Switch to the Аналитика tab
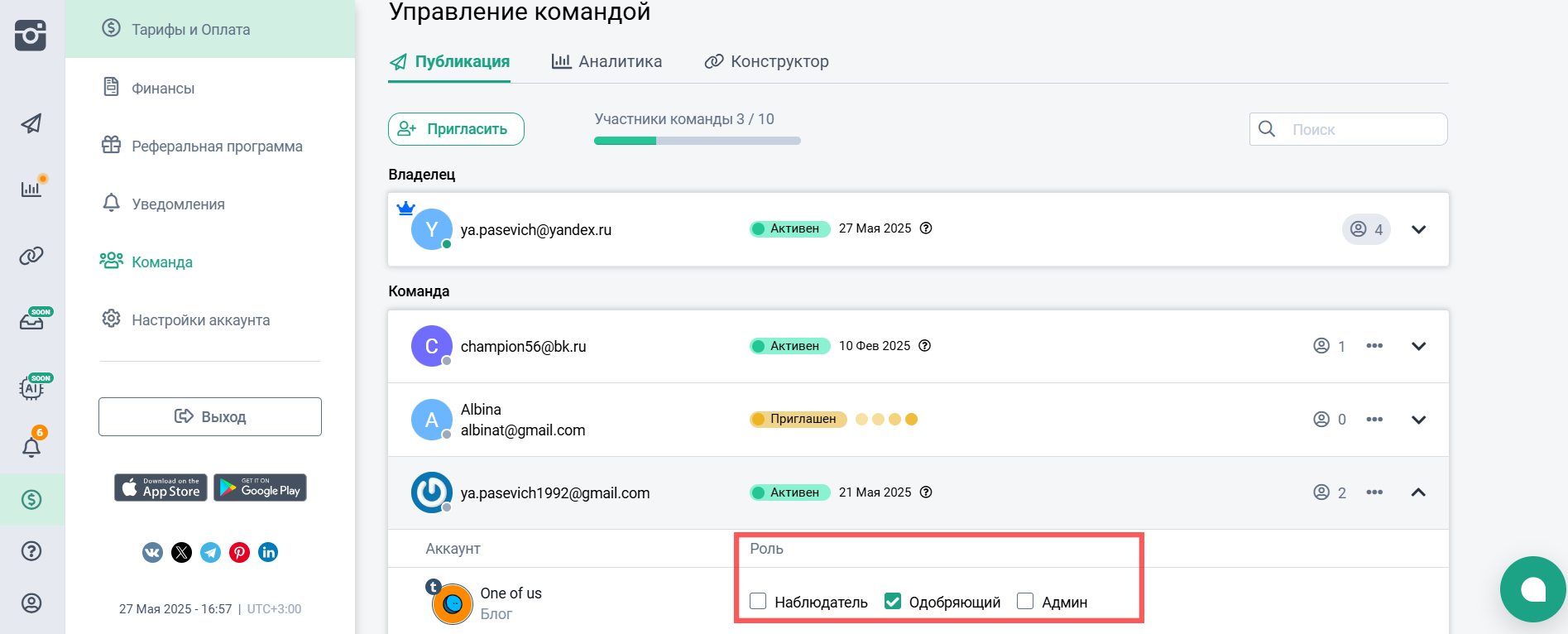The height and width of the screenshot is (634, 1568). [607, 62]
